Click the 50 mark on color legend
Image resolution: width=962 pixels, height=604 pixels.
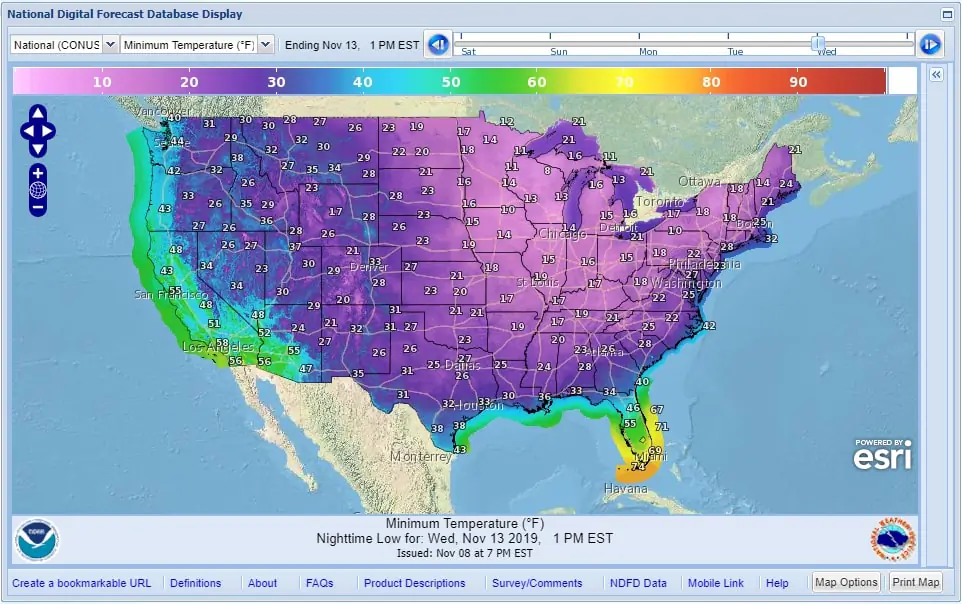pyautogui.click(x=450, y=82)
